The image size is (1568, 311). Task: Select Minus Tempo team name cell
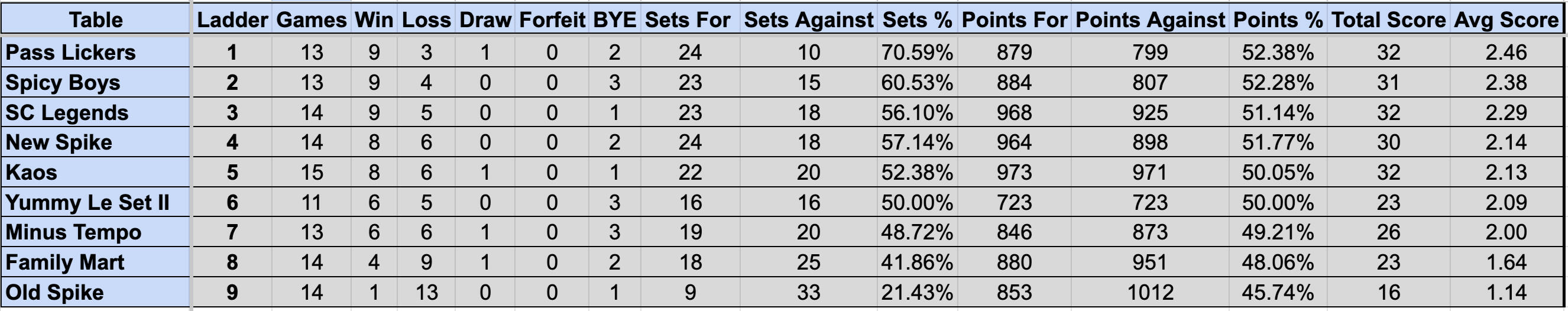[x=96, y=232]
